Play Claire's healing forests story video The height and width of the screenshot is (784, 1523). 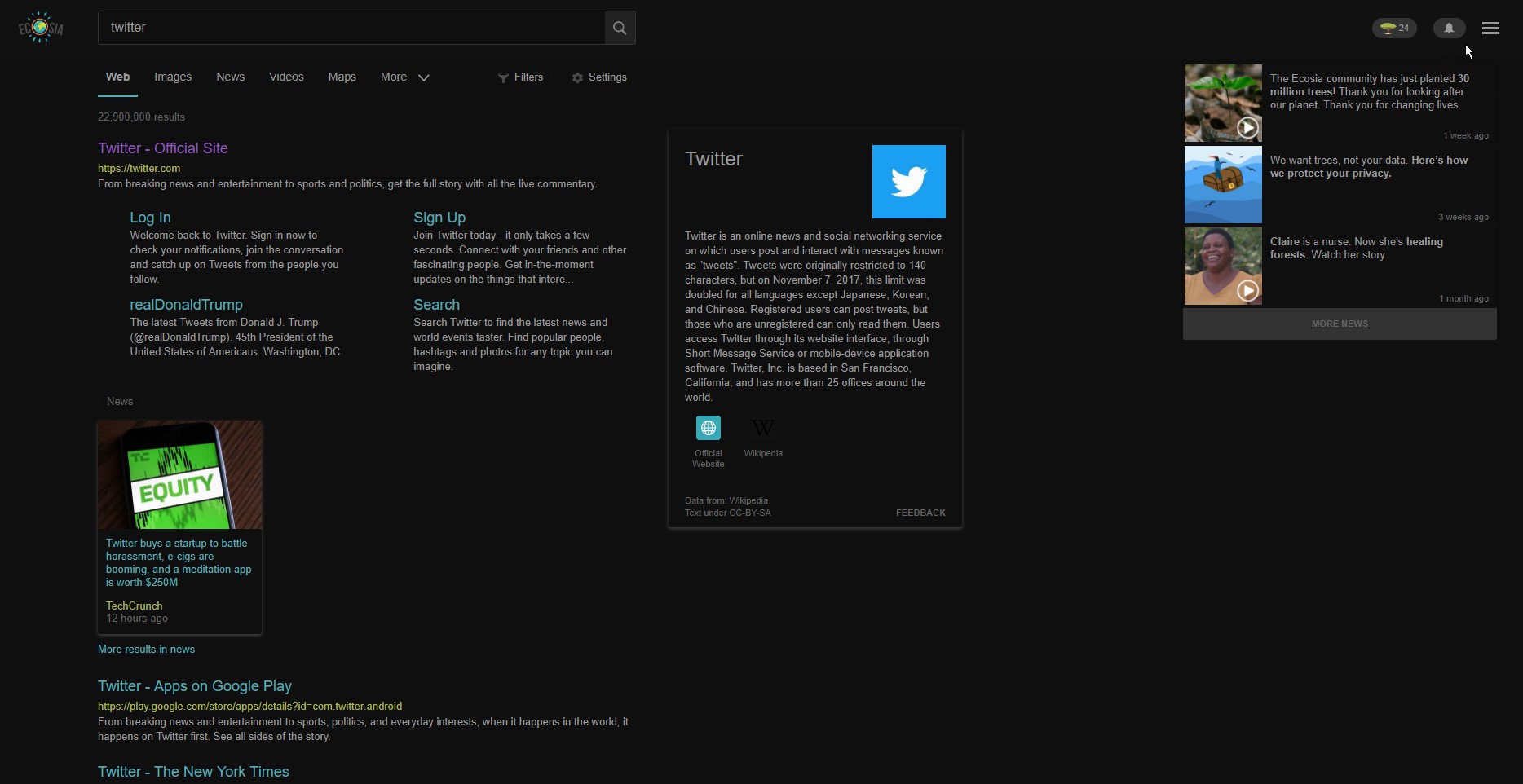click(1247, 290)
